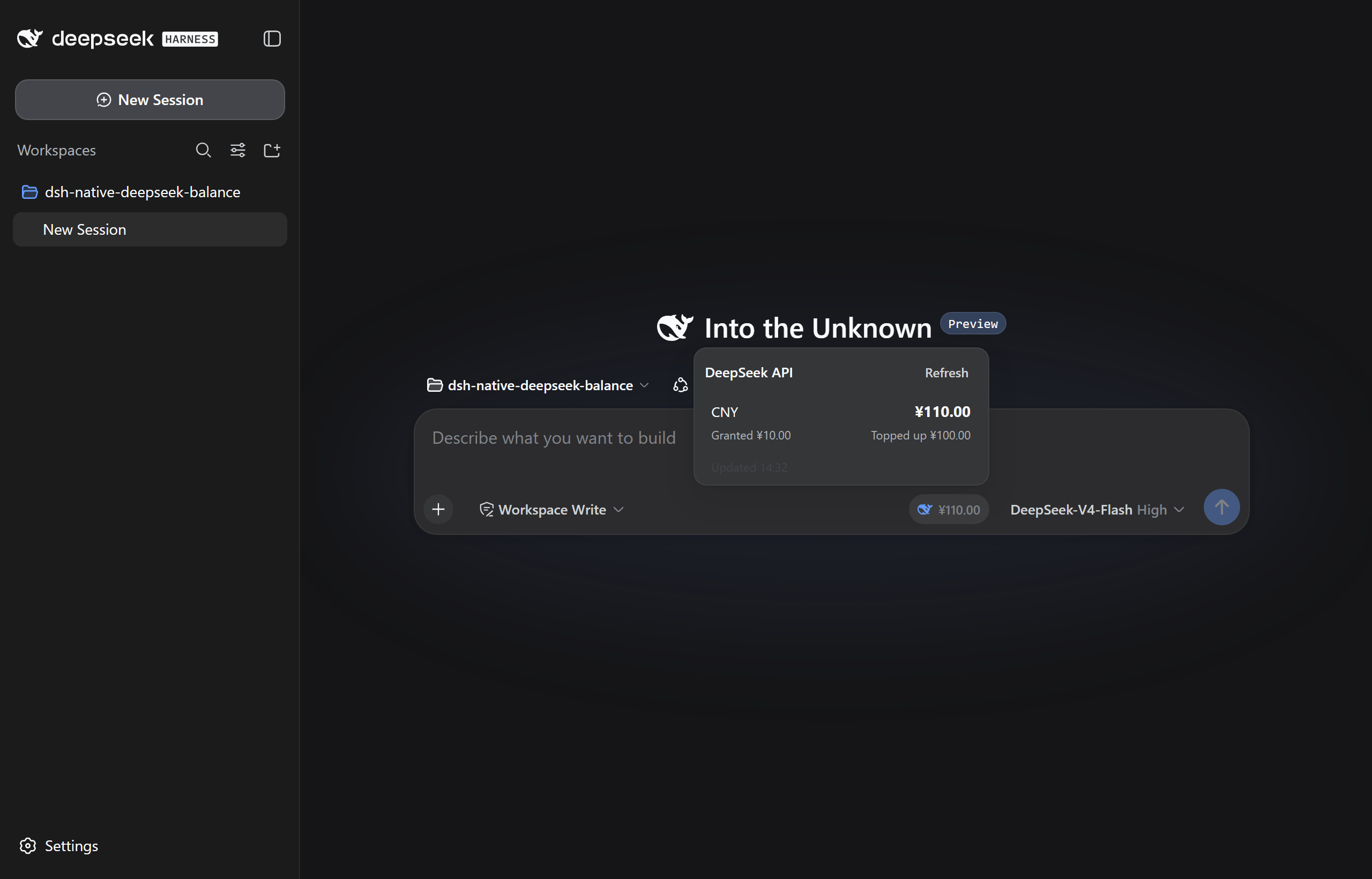Viewport: 1372px width, 879px height.
Task: Search workspaces with the magnifier icon
Action: pyautogui.click(x=203, y=150)
